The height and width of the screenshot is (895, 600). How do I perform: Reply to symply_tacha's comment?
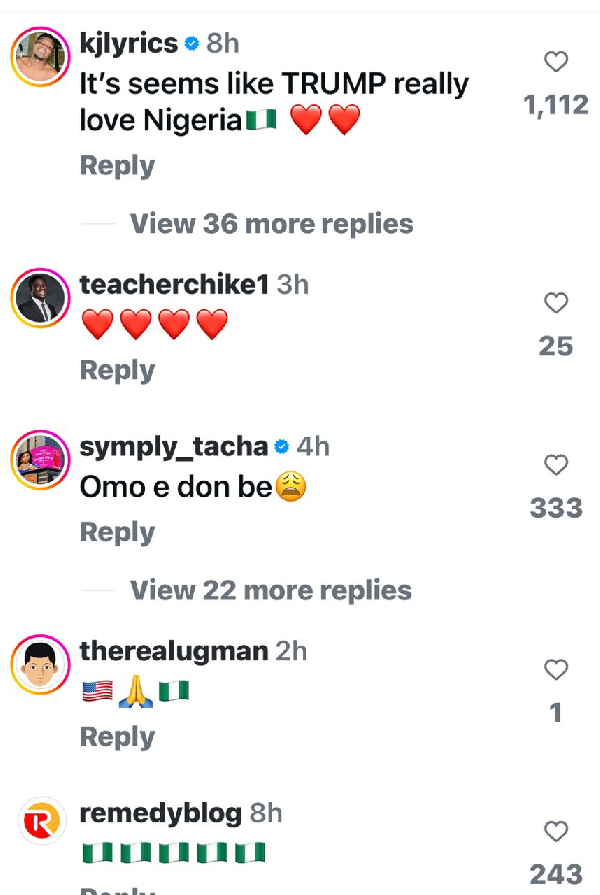click(x=117, y=532)
